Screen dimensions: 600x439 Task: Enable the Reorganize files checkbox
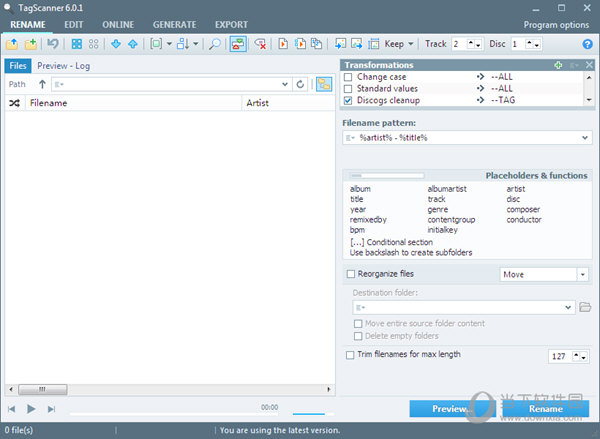[351, 274]
